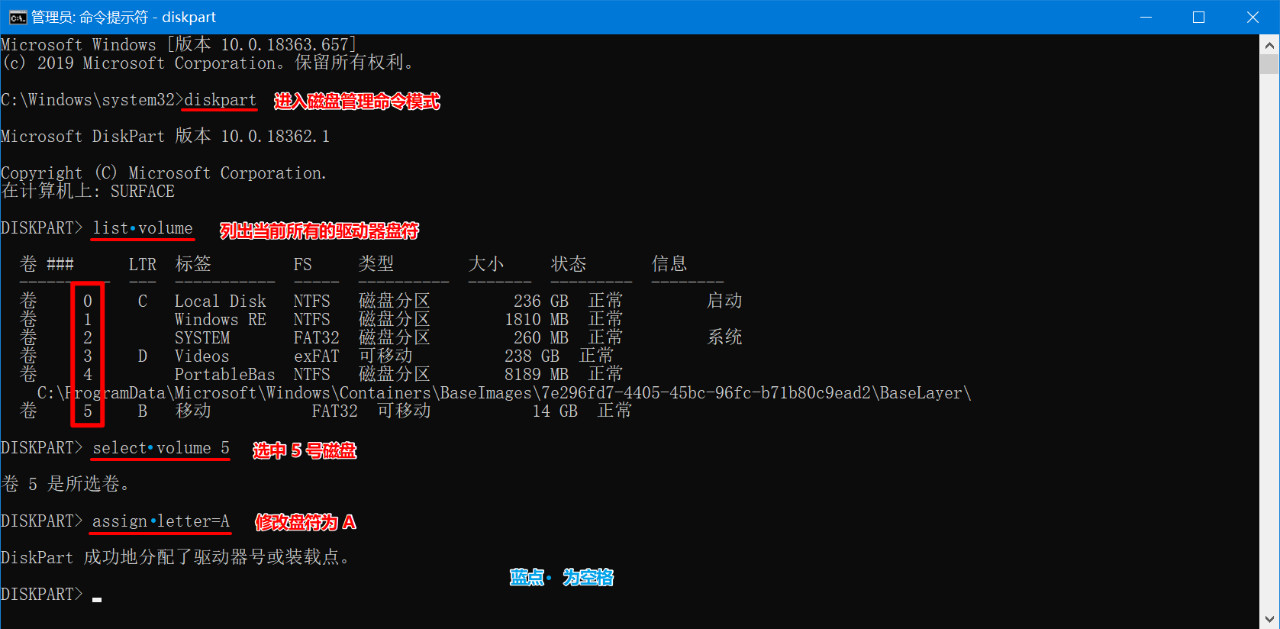Click 'Microsoft DiskPart 版本 10.0.18362.1' line
1280x629 pixels.
tap(165, 136)
